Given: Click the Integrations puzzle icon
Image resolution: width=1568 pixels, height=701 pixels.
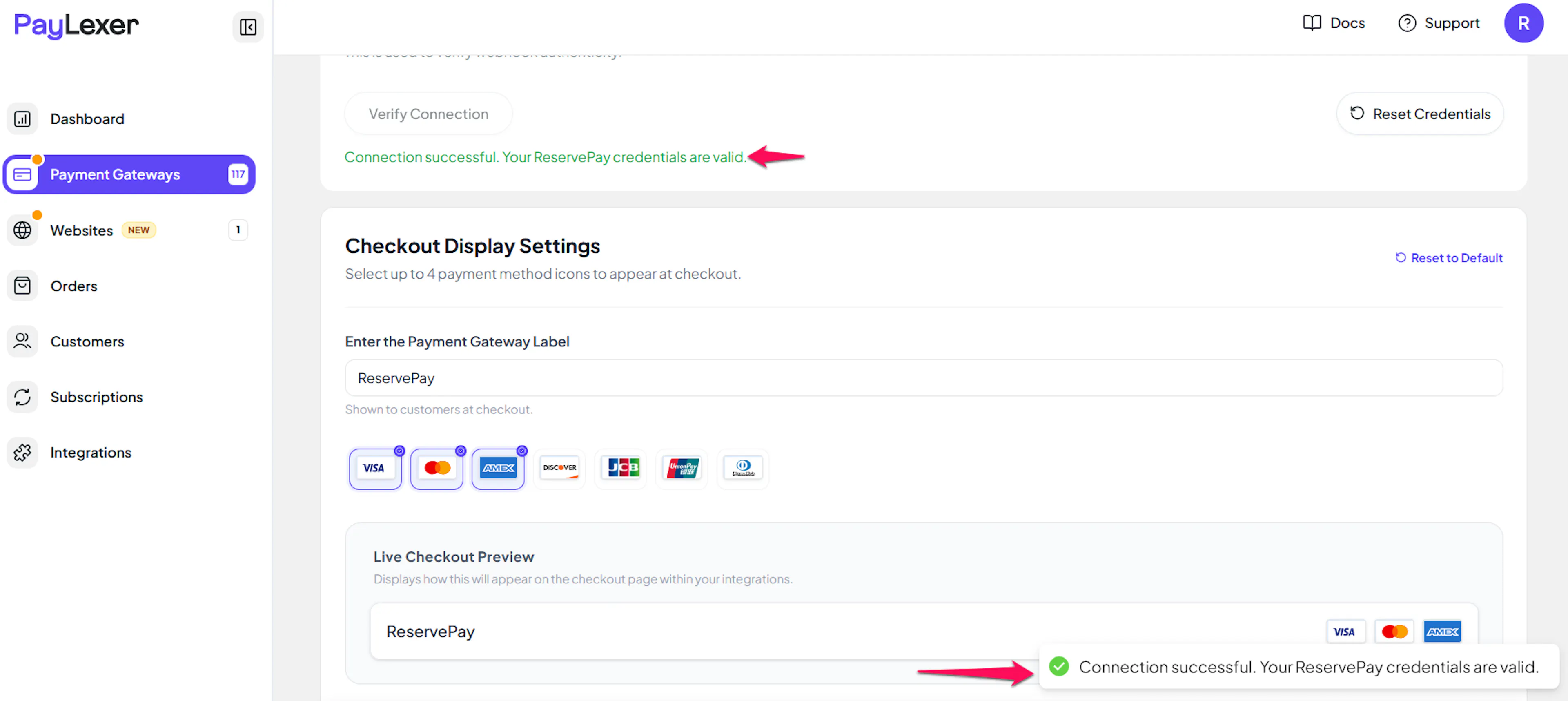Looking at the screenshot, I should 22,453.
